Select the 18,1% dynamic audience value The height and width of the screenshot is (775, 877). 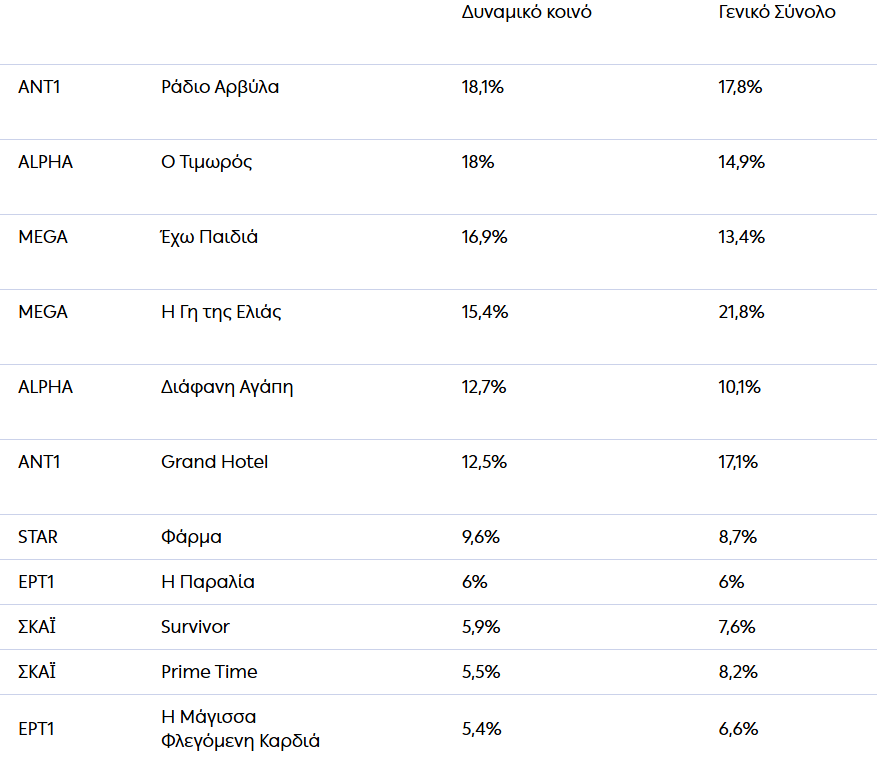(482, 87)
